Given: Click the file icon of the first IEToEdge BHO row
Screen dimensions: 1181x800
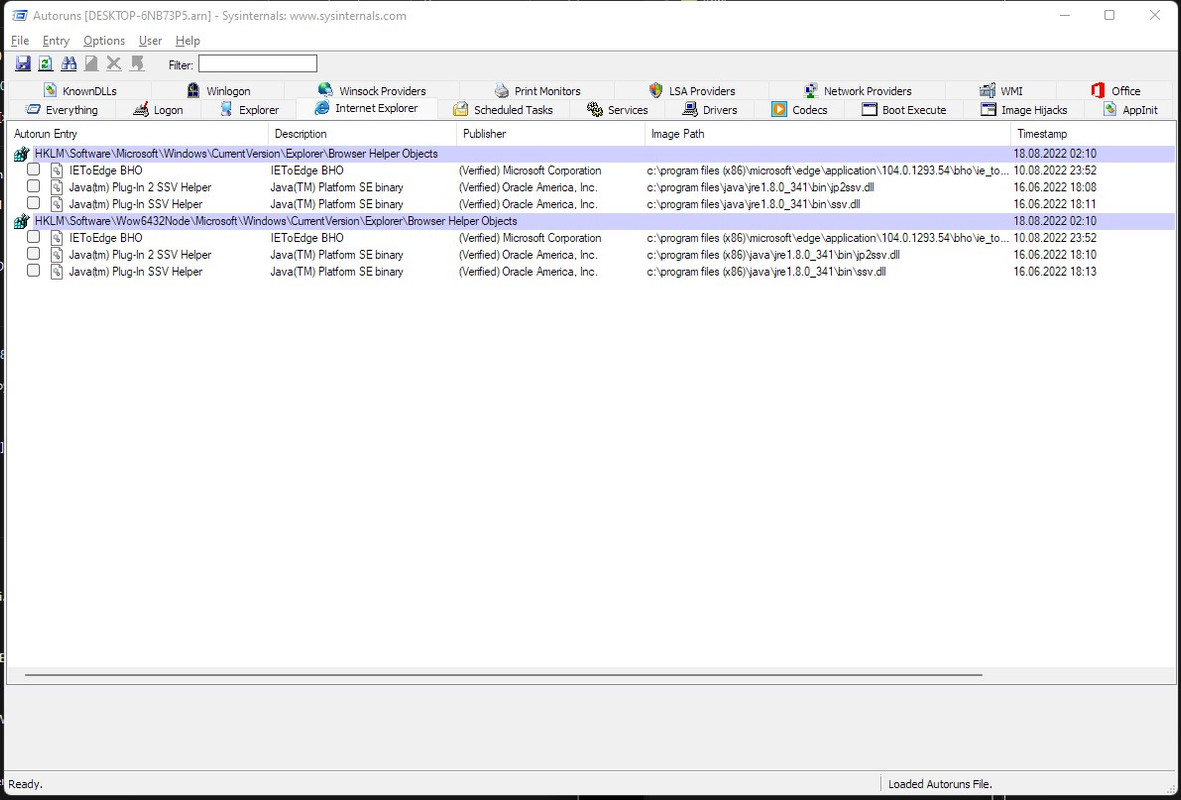Looking at the screenshot, I should coord(56,171).
